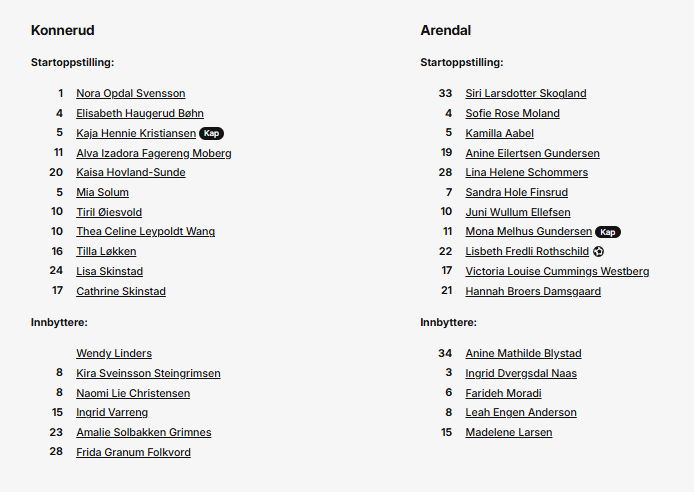This screenshot has width=694, height=492.
Task: Select Cathrine Skinstad in Konnerud lineup
Action: pos(121,291)
